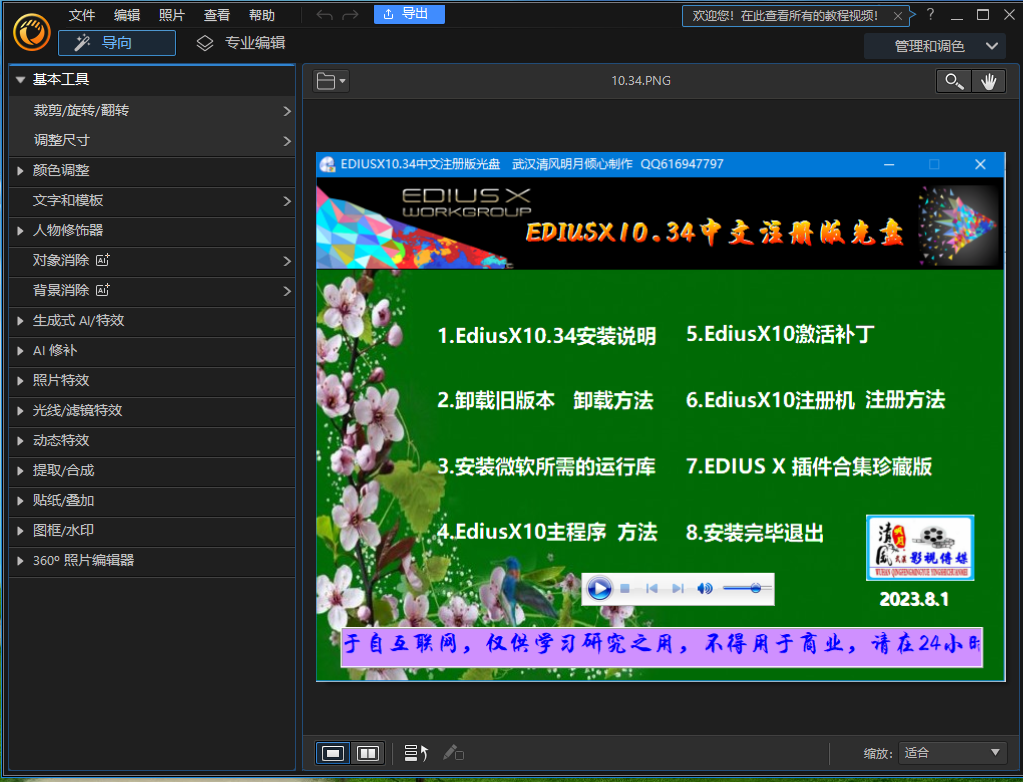This screenshot has height=782, width=1023.
Task: Click 1.EdiusX10.34安装说明 in the image
Action: pos(547,336)
